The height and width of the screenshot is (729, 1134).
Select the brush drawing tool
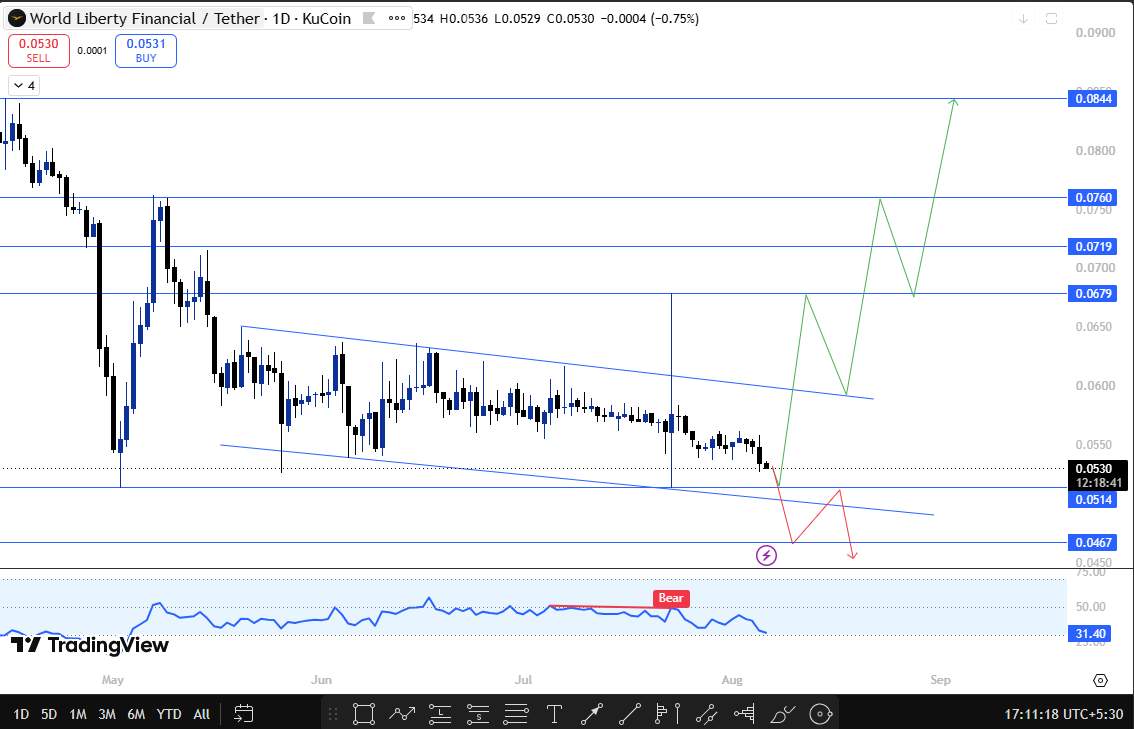[783, 714]
